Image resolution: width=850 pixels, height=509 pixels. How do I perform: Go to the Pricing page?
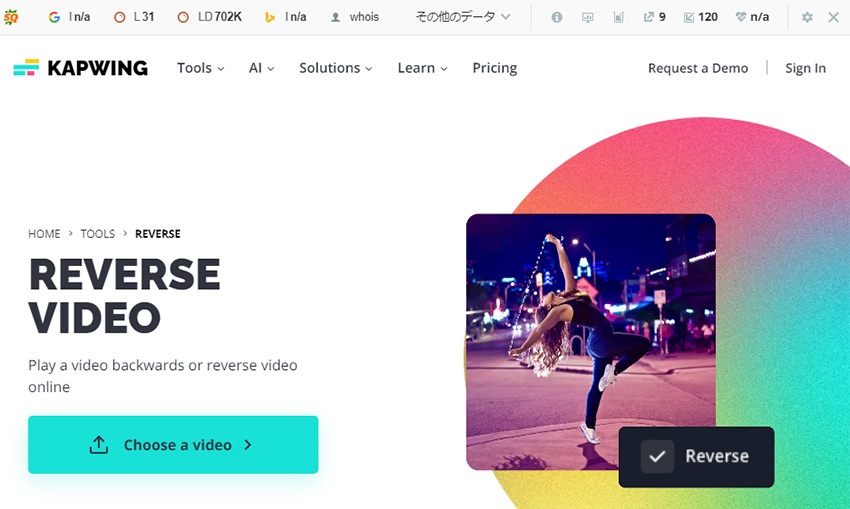(494, 68)
